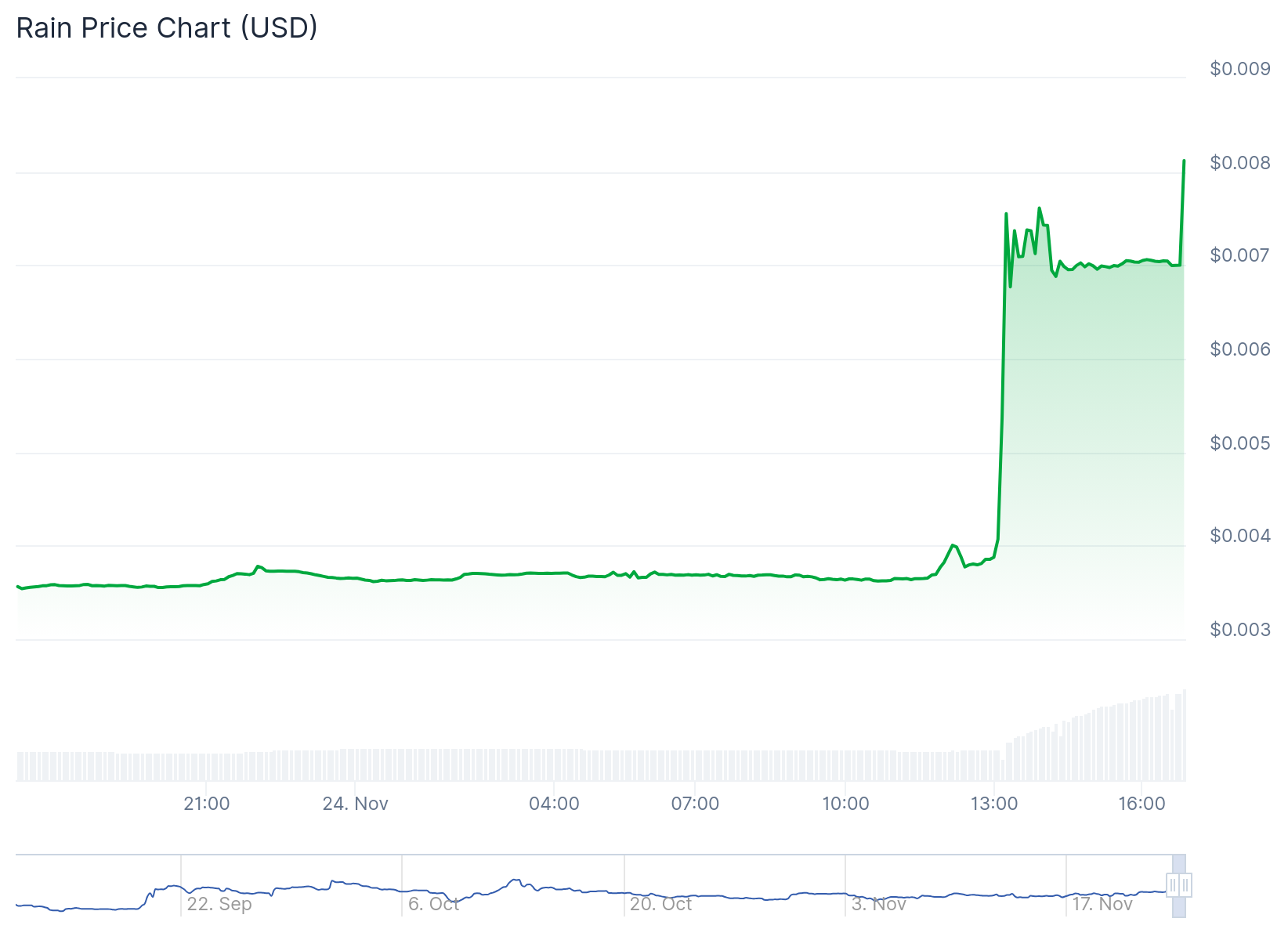
Task: Click the $0.006 price axis label
Action: pos(1240,349)
